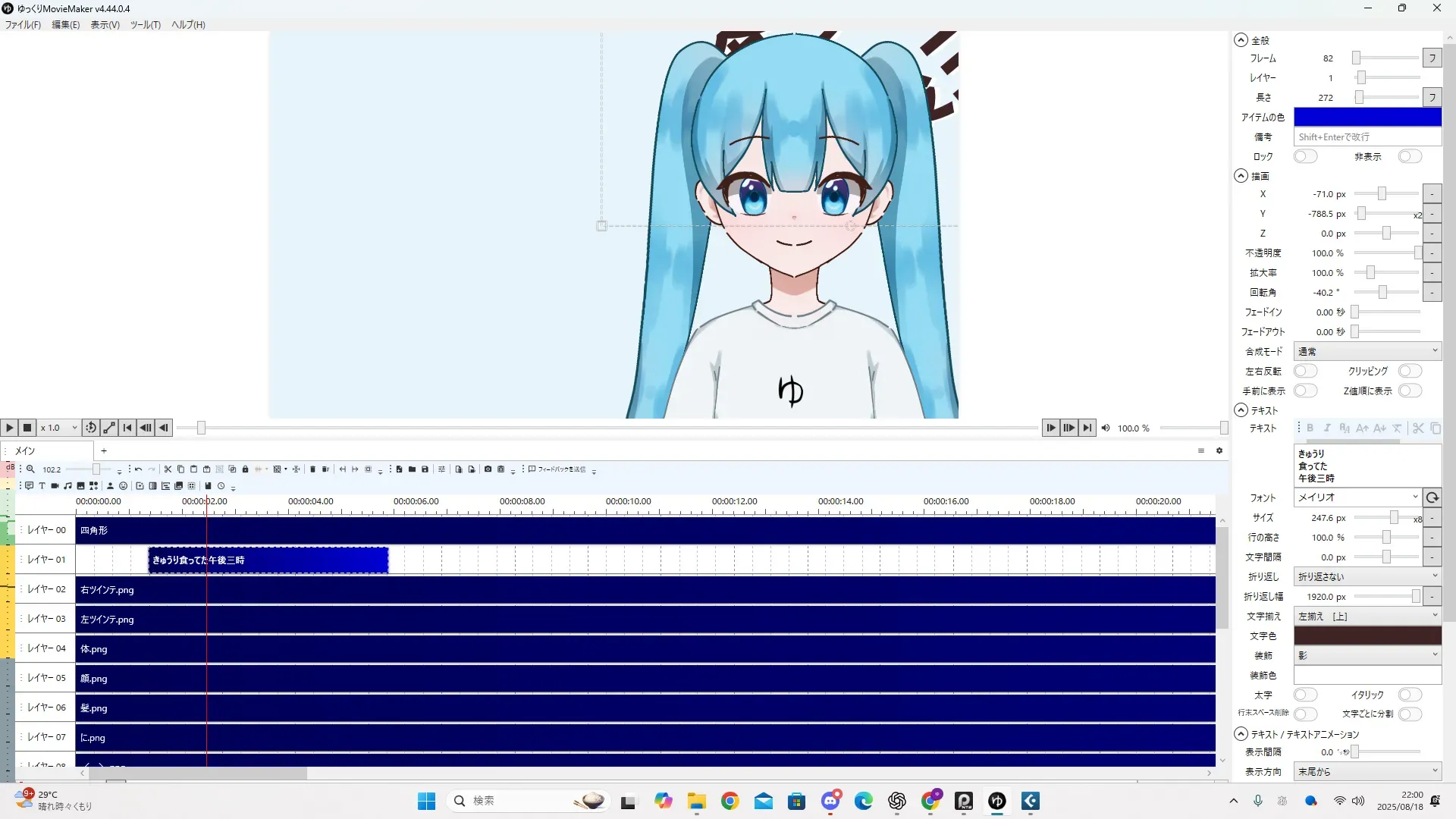
Task: Click the music note audio item icon
Action: [67, 486]
